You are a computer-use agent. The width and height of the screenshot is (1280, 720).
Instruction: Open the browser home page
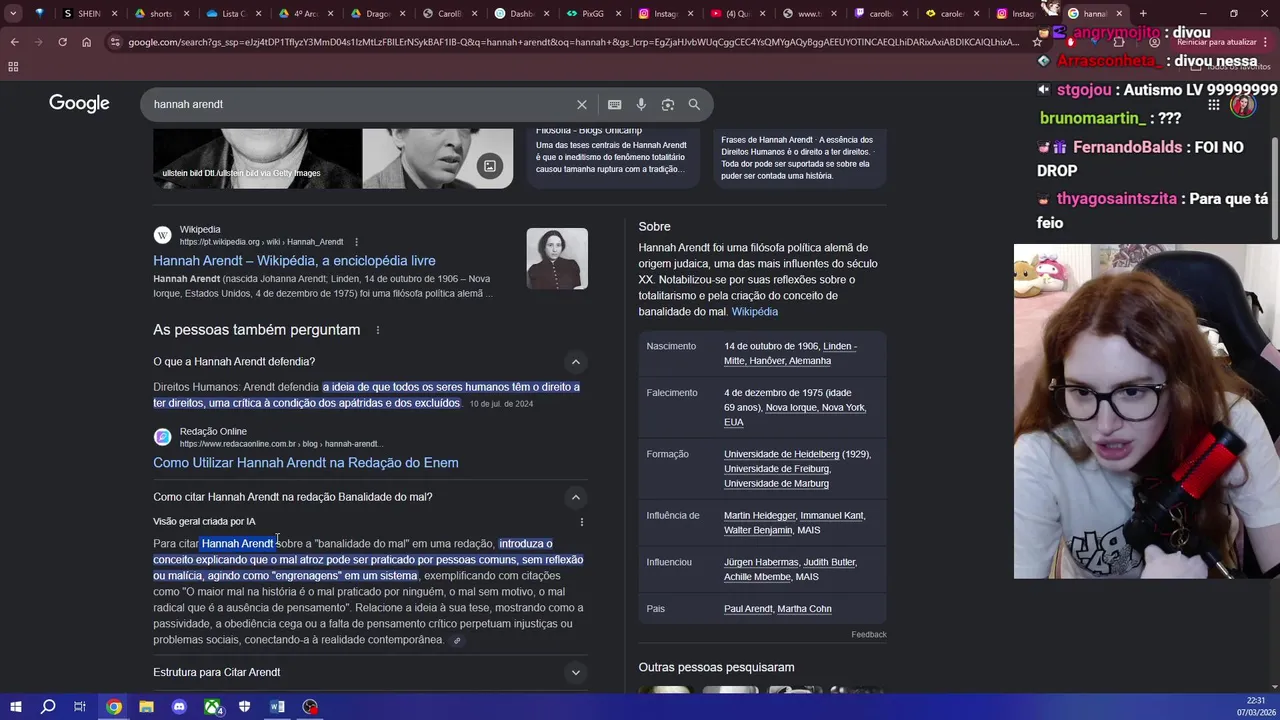(x=86, y=42)
